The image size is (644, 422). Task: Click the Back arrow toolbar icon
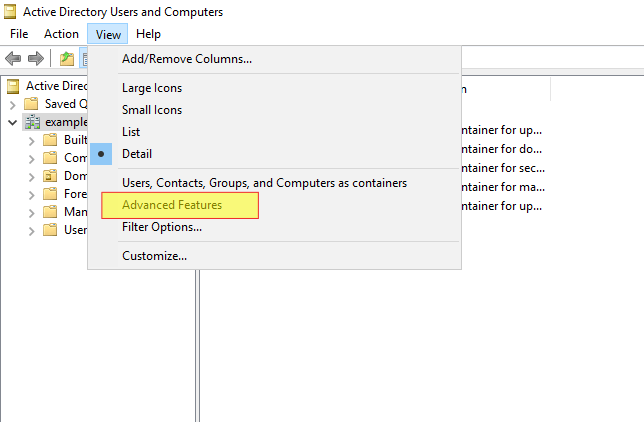(13, 58)
